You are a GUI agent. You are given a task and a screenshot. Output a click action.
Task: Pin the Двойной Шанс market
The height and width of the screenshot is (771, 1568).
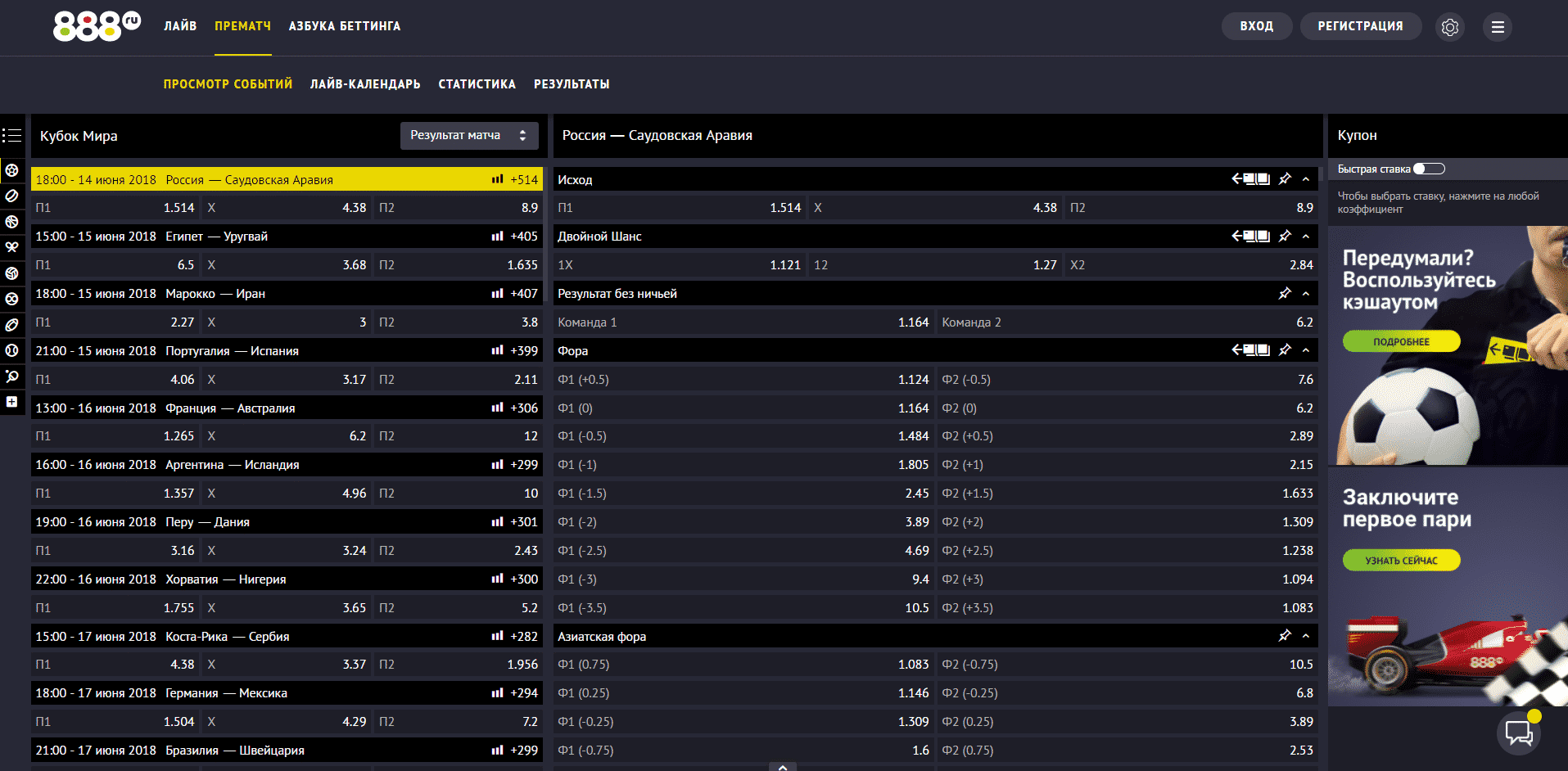[1285, 236]
